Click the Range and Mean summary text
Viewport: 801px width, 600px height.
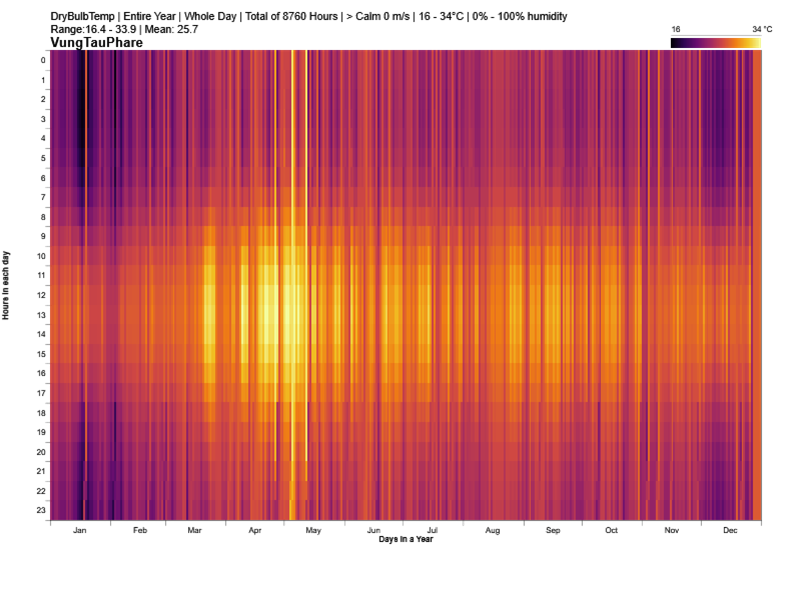click(x=124, y=29)
